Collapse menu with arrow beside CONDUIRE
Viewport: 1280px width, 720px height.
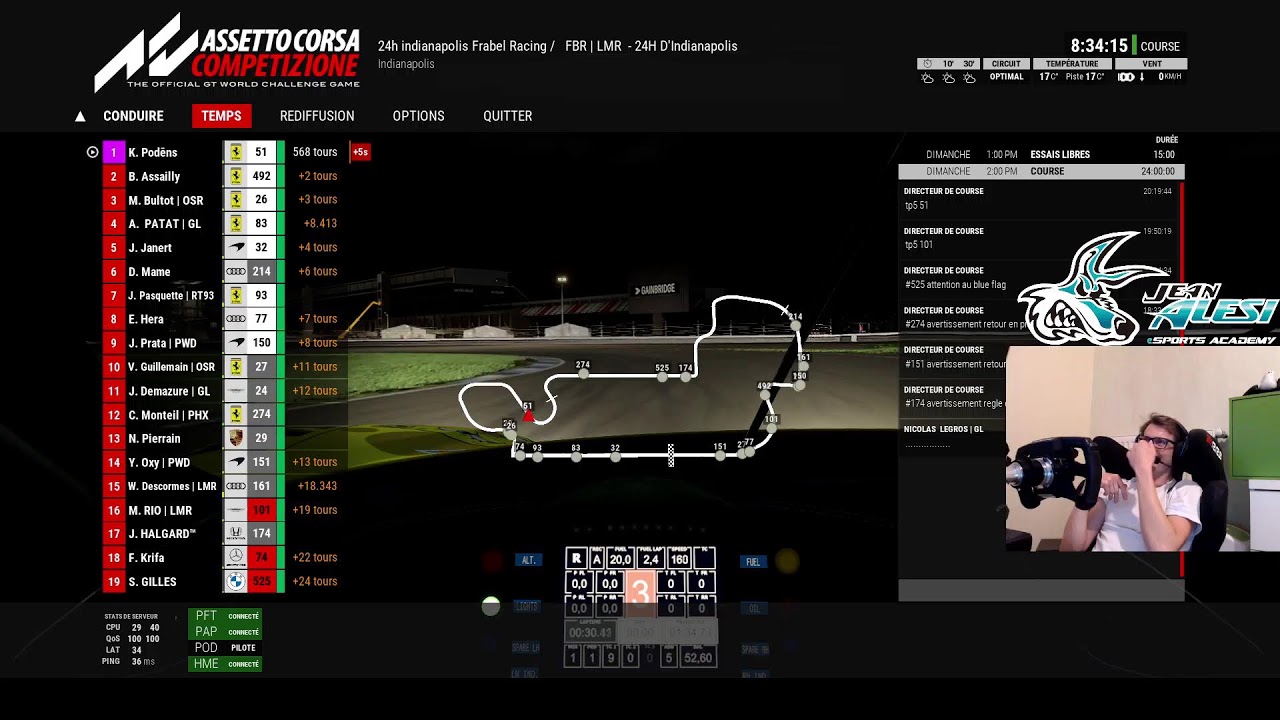[x=80, y=116]
